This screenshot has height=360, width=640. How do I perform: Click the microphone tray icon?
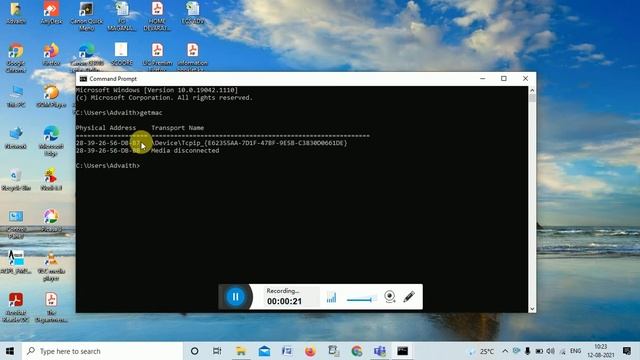pos(527,351)
